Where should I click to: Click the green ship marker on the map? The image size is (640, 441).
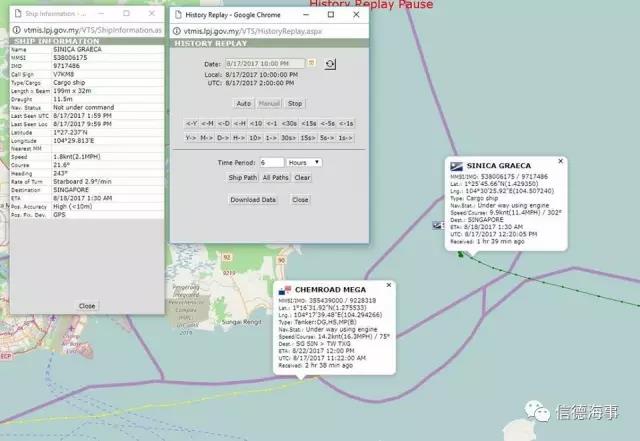tap(461, 254)
